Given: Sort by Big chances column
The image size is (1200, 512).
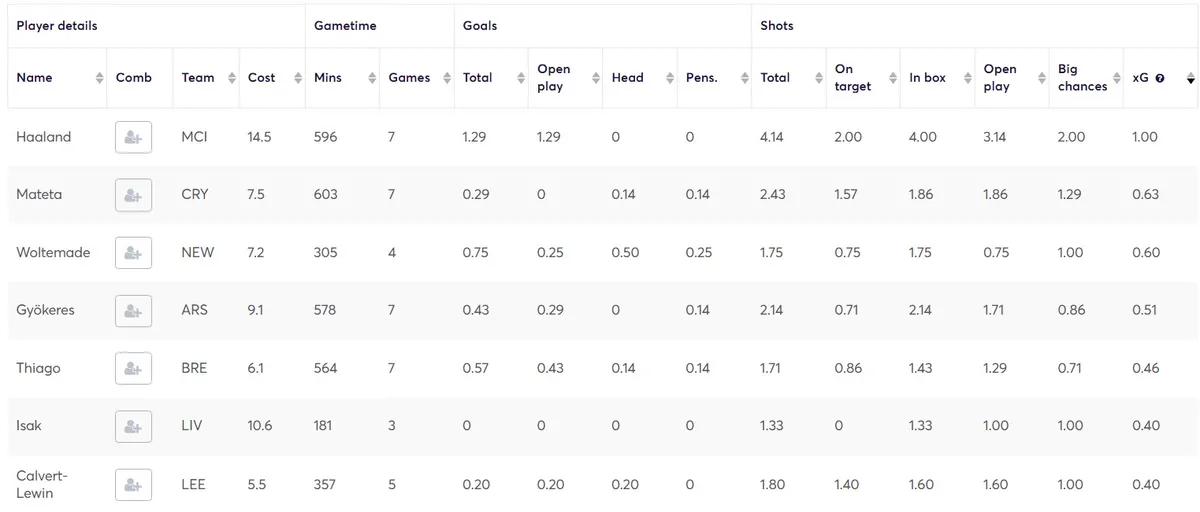Looking at the screenshot, I should tap(1082, 78).
